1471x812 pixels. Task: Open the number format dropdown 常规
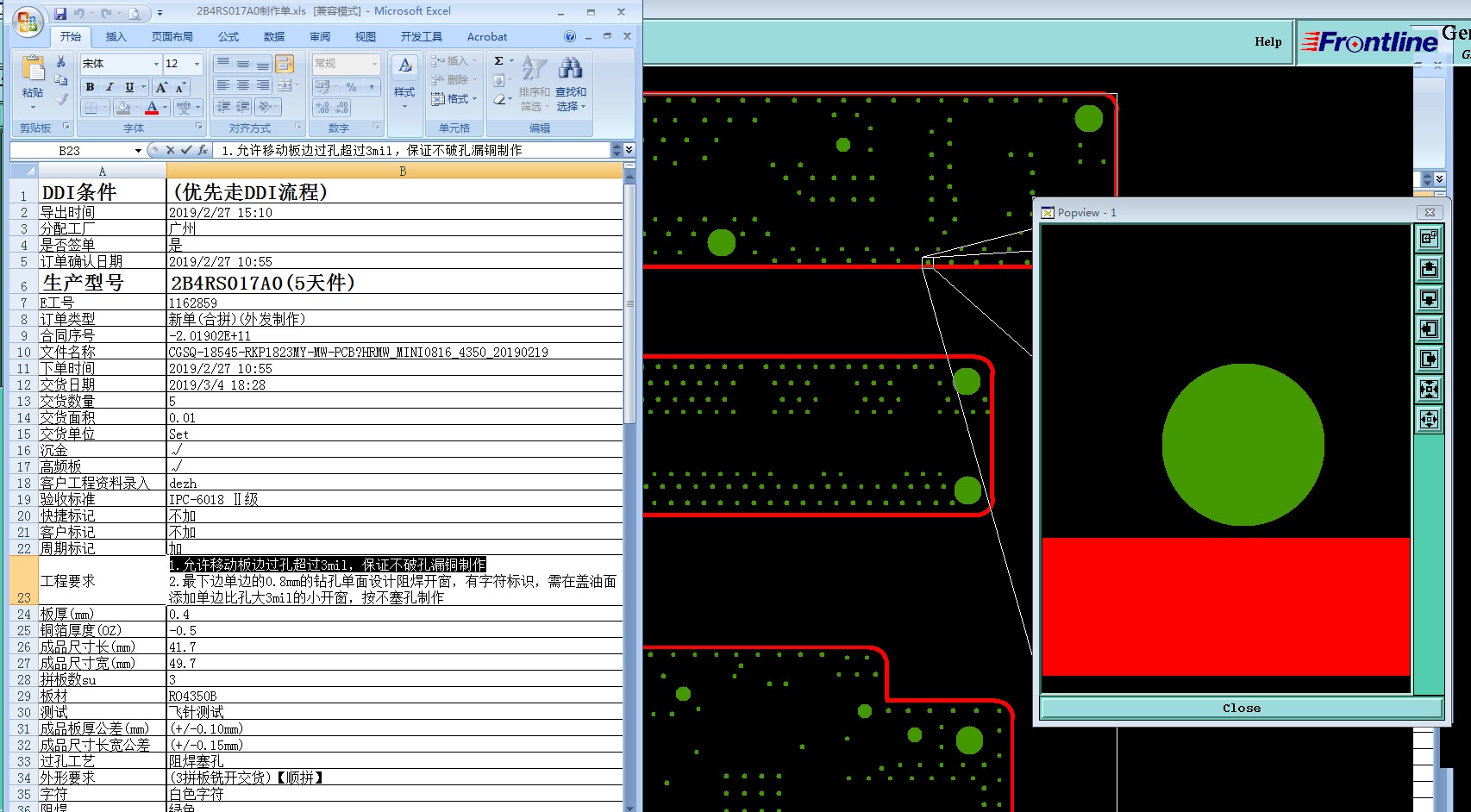tap(374, 64)
